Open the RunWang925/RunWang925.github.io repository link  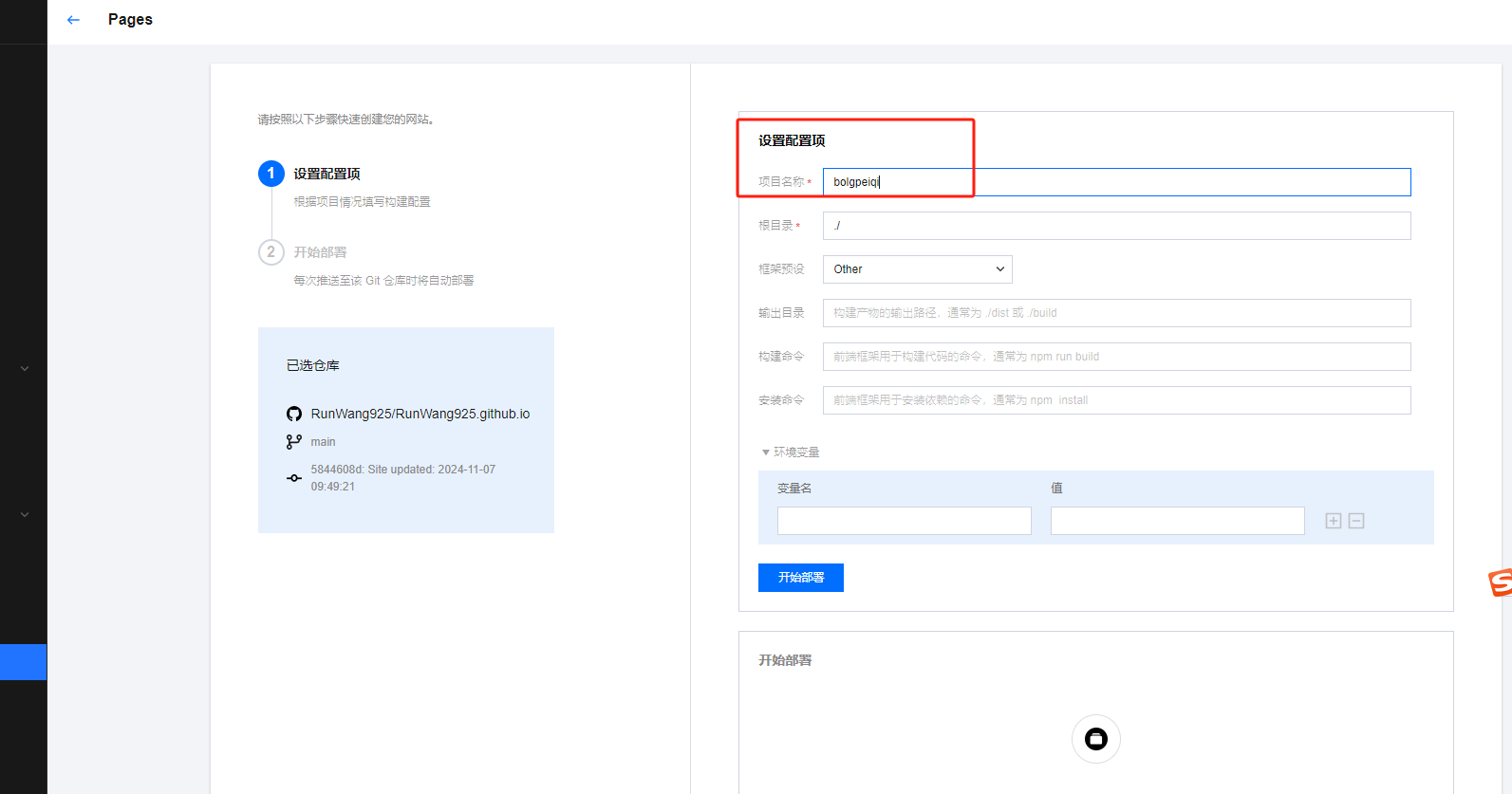point(420,415)
